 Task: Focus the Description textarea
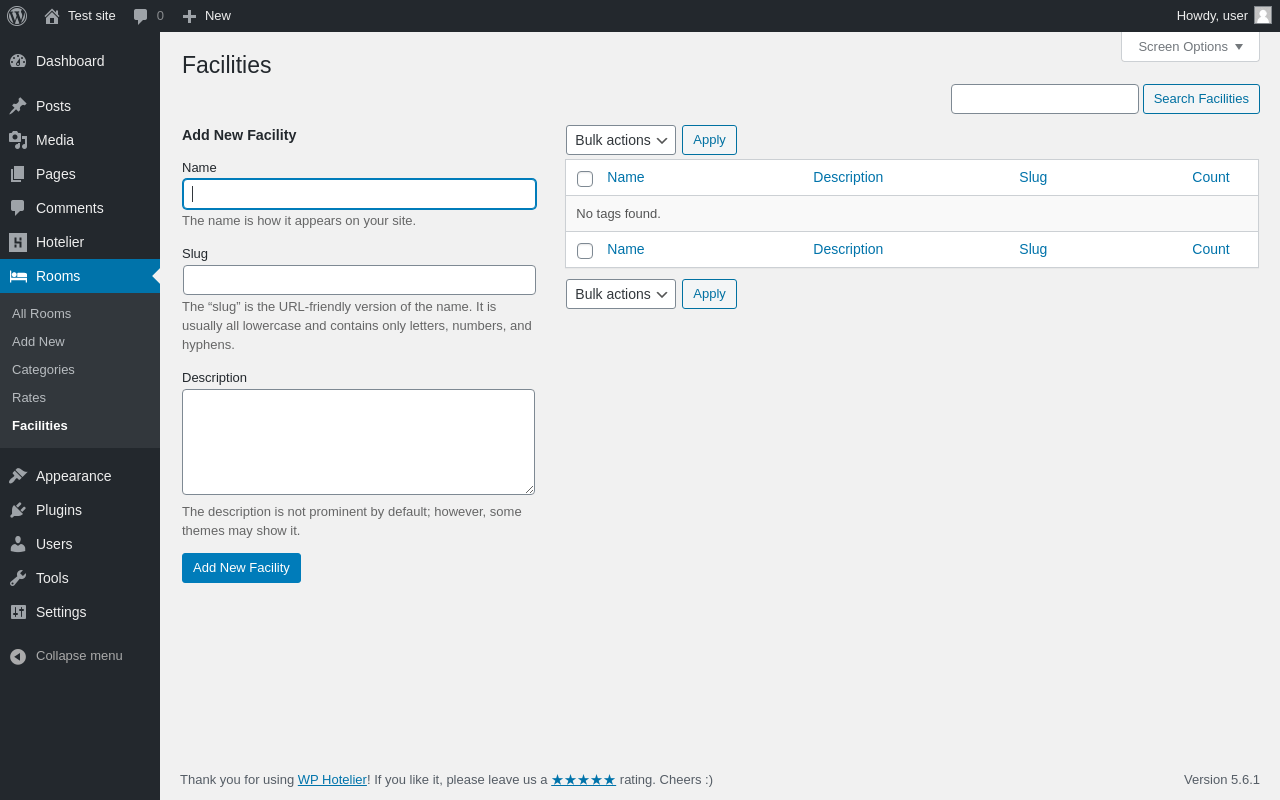click(358, 442)
